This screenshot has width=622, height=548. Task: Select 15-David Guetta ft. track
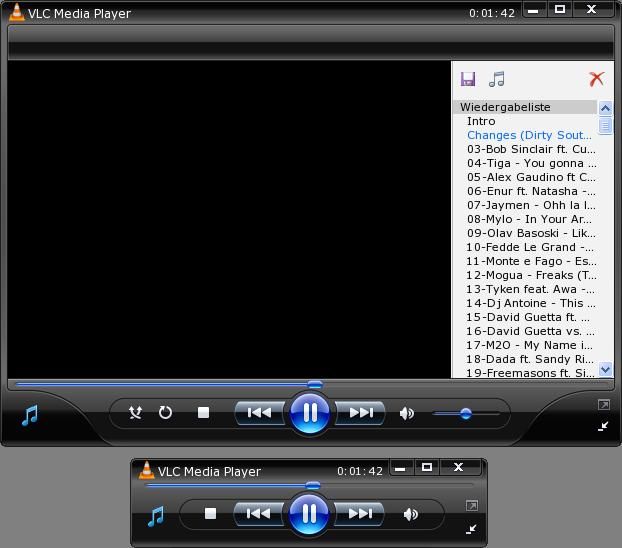pos(528,317)
